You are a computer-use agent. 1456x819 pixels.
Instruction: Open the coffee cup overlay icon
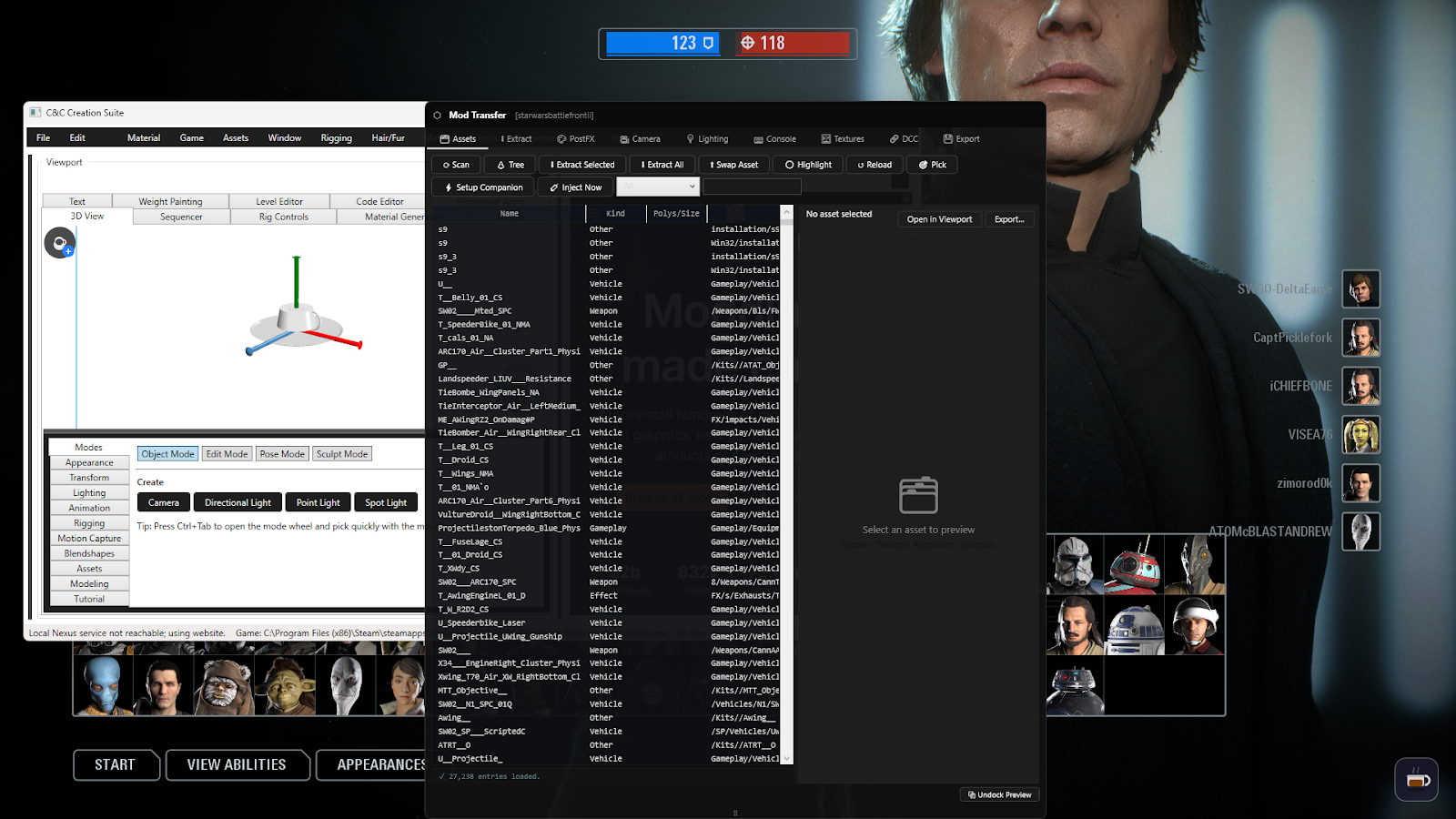coord(1416,780)
